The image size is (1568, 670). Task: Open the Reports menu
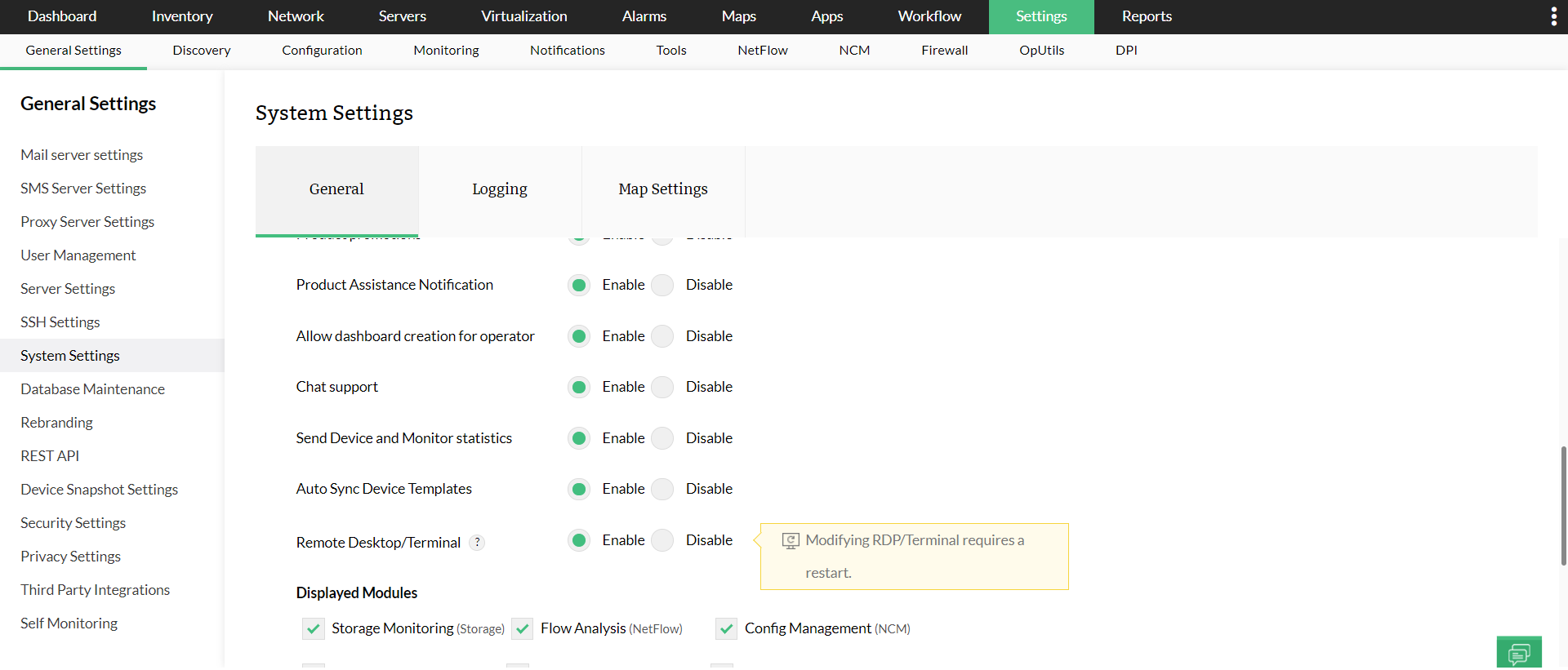coord(1147,16)
